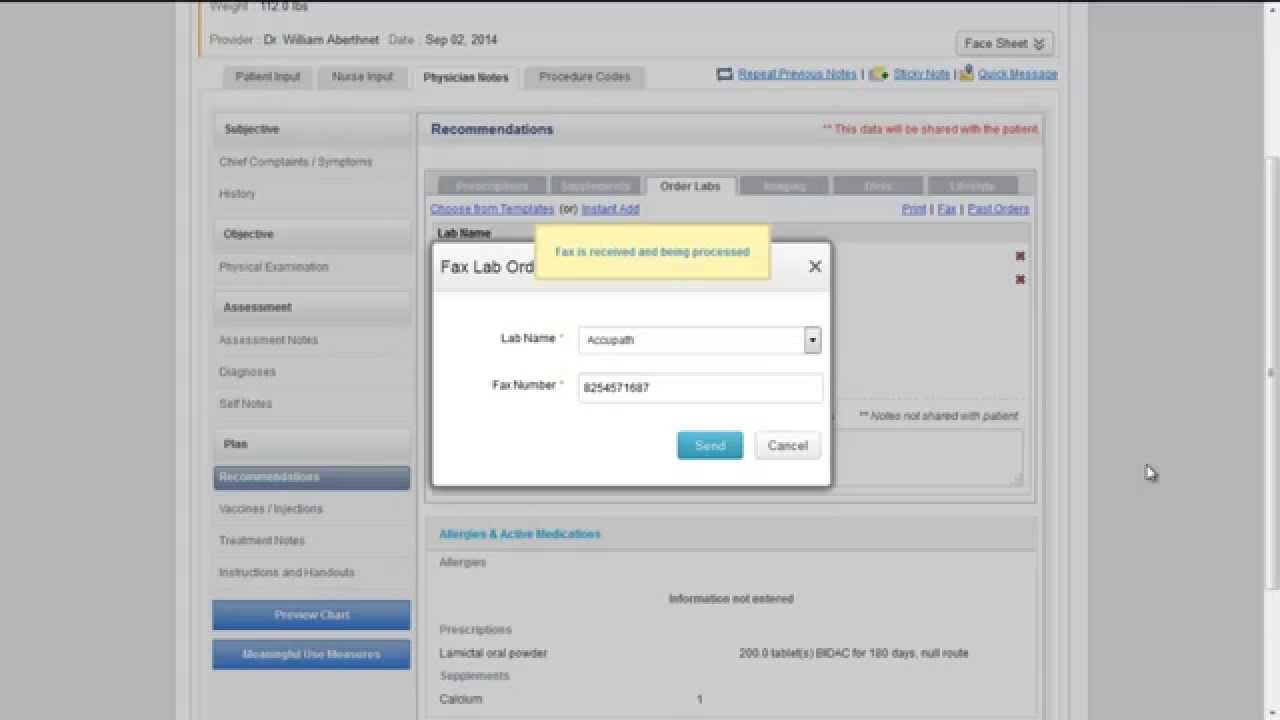This screenshot has height=720, width=1280.
Task: Click the 'Calcium' supplement entry
Action: tap(460, 699)
